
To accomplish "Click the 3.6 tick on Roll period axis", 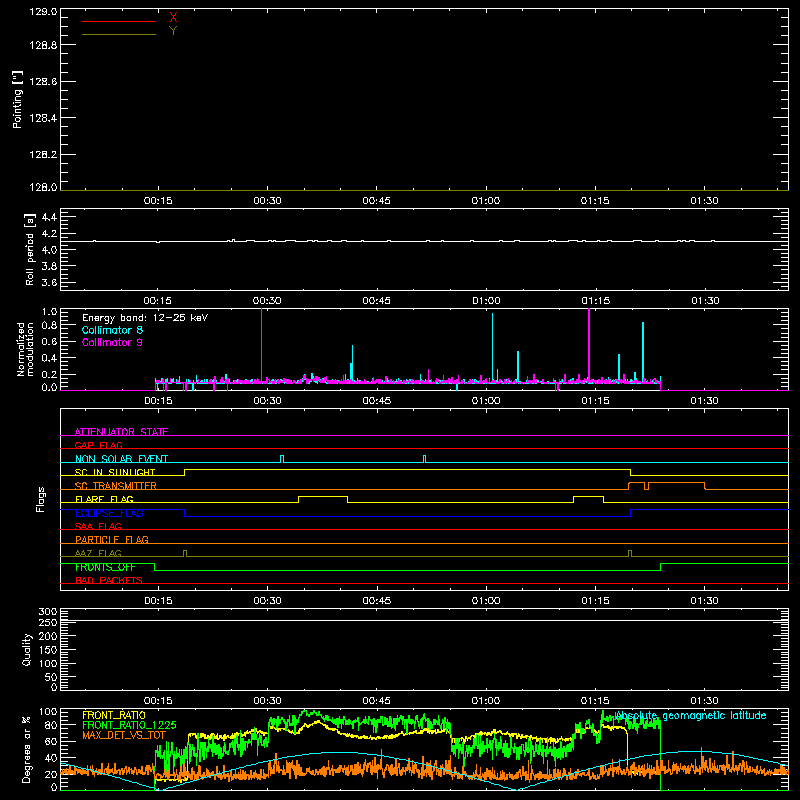I will 49,282.
